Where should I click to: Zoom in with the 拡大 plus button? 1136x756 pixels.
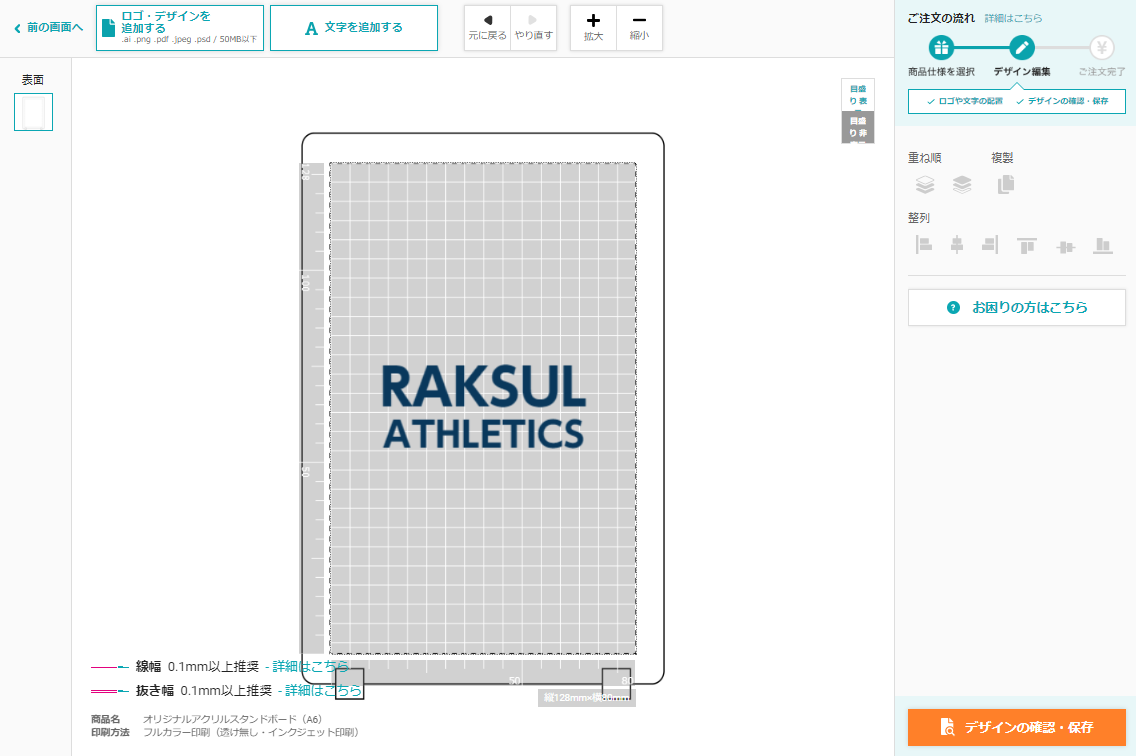tap(593, 28)
